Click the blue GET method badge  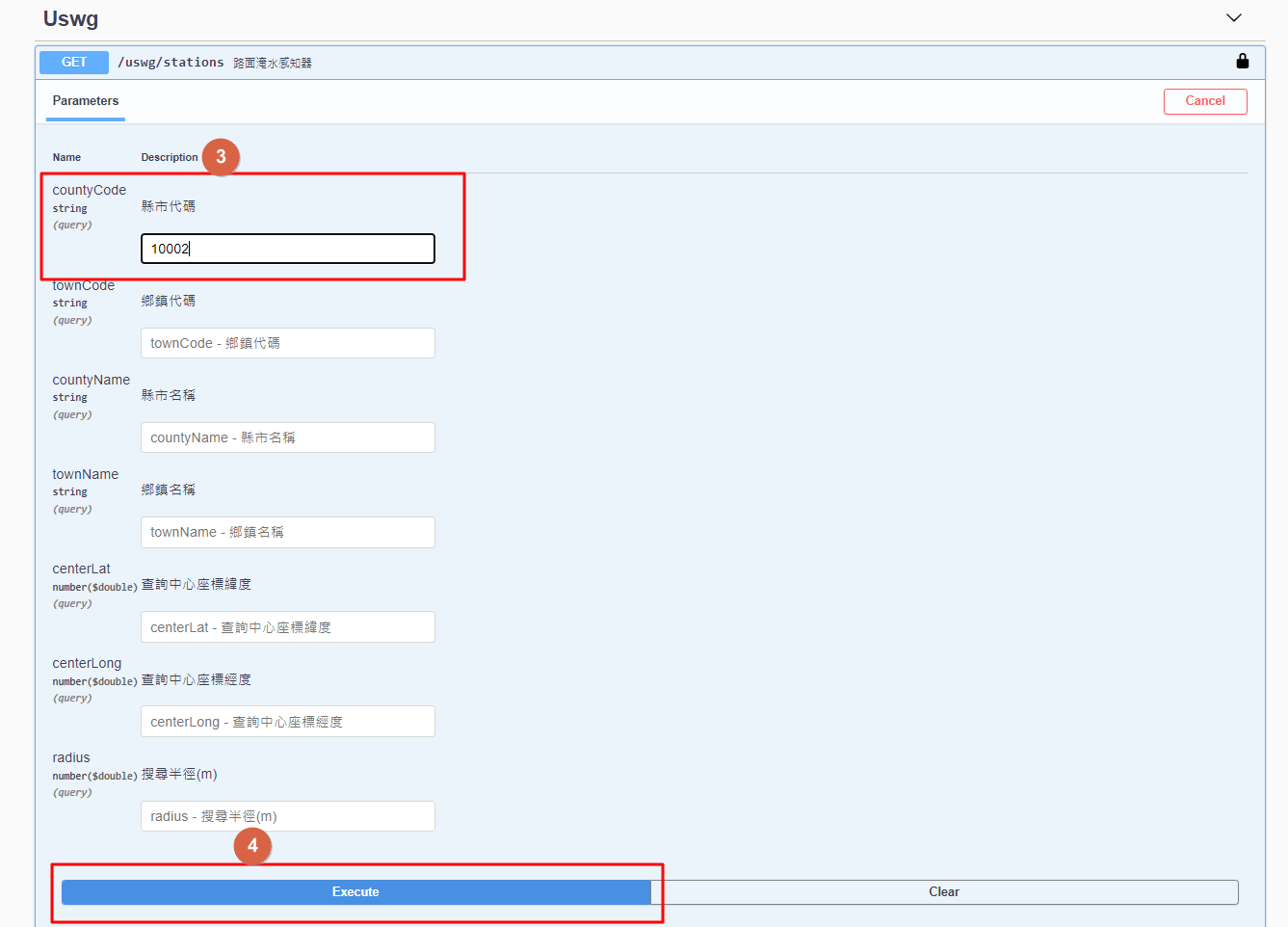coord(74,63)
